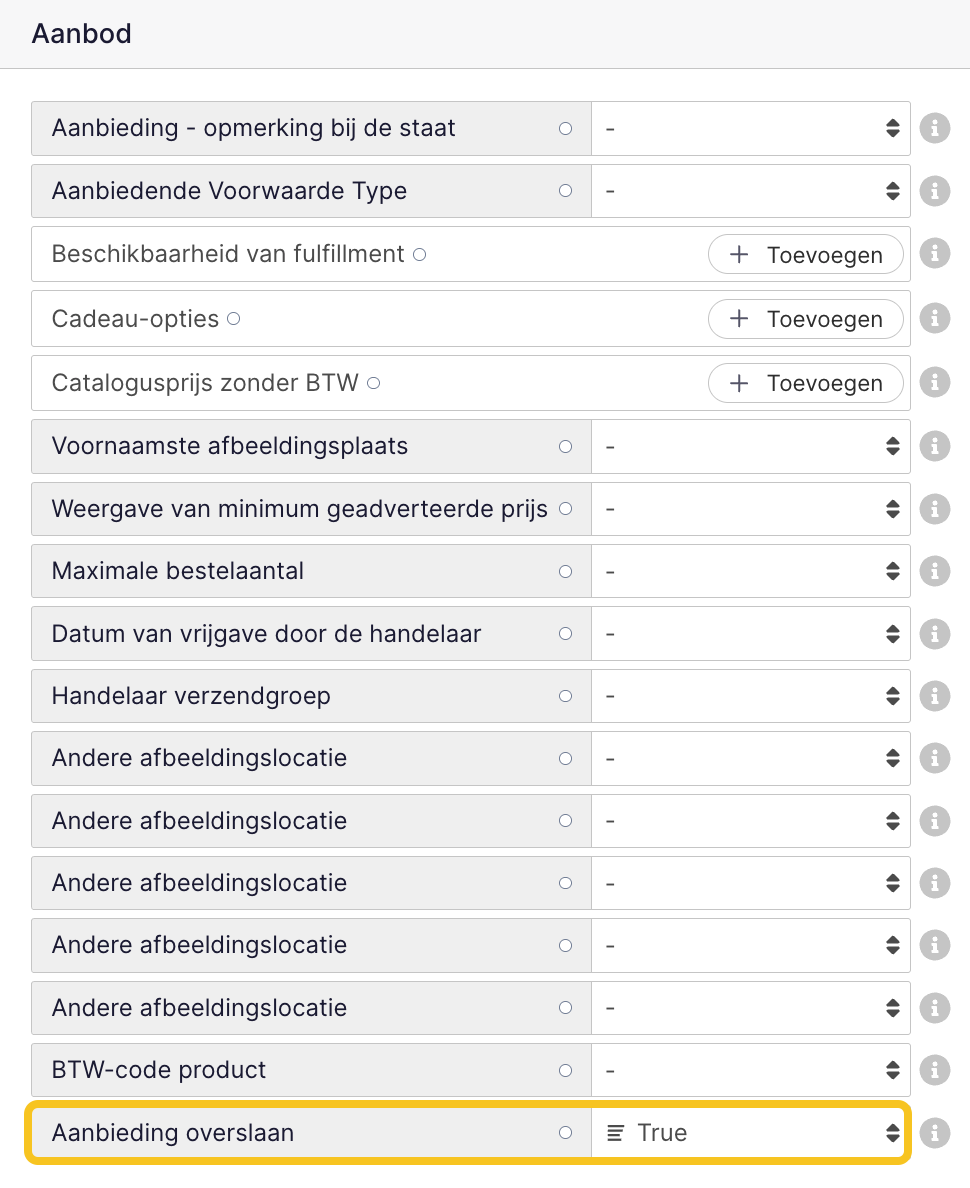The image size is (970, 1188).
Task: Click info icon beside Cadeau-opties row
Action: pyautogui.click(x=934, y=319)
